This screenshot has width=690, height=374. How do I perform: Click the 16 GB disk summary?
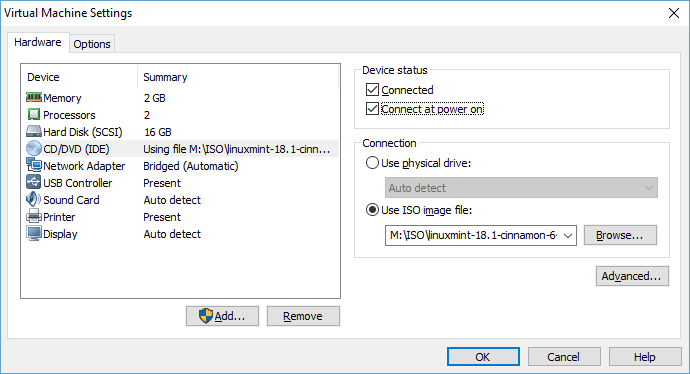click(158, 132)
